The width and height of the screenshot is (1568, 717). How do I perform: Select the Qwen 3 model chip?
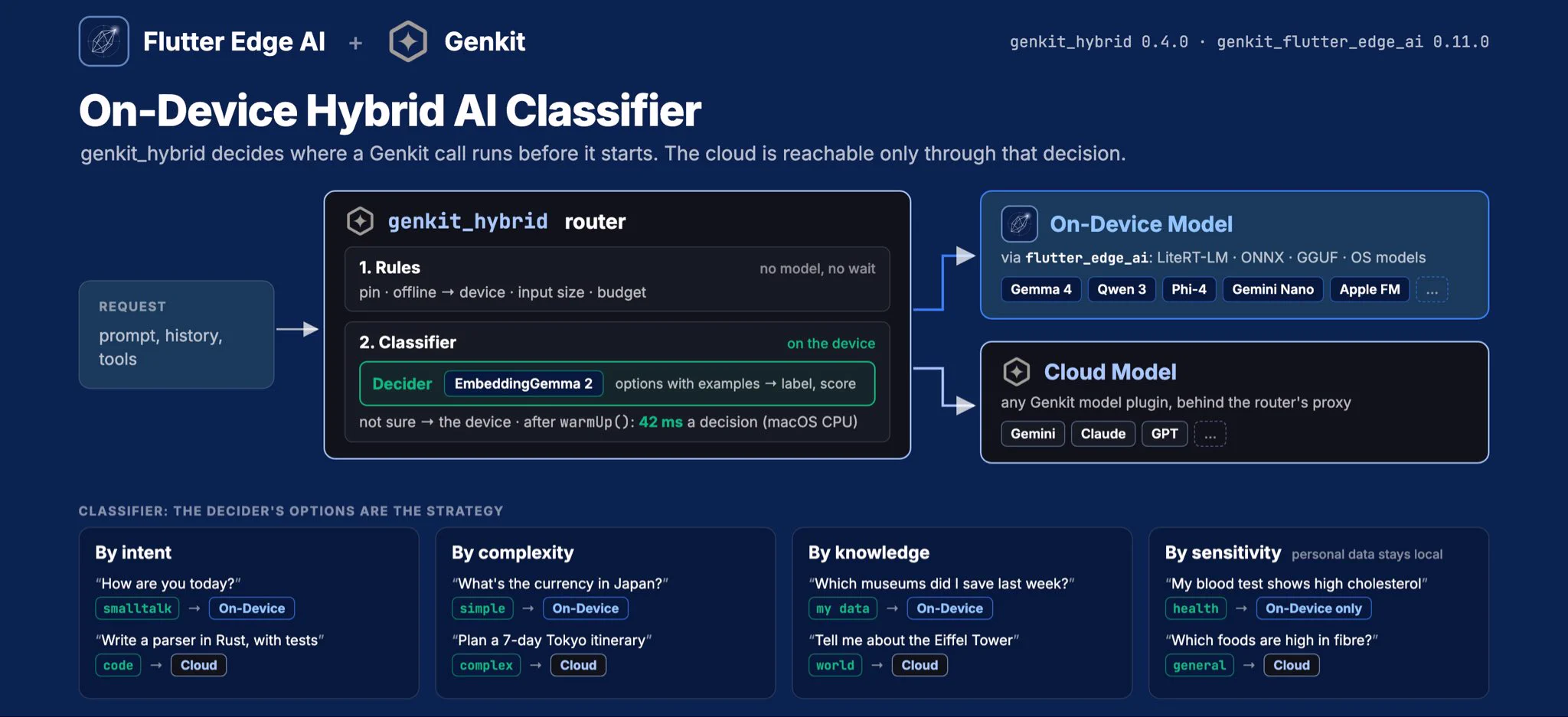1122,289
